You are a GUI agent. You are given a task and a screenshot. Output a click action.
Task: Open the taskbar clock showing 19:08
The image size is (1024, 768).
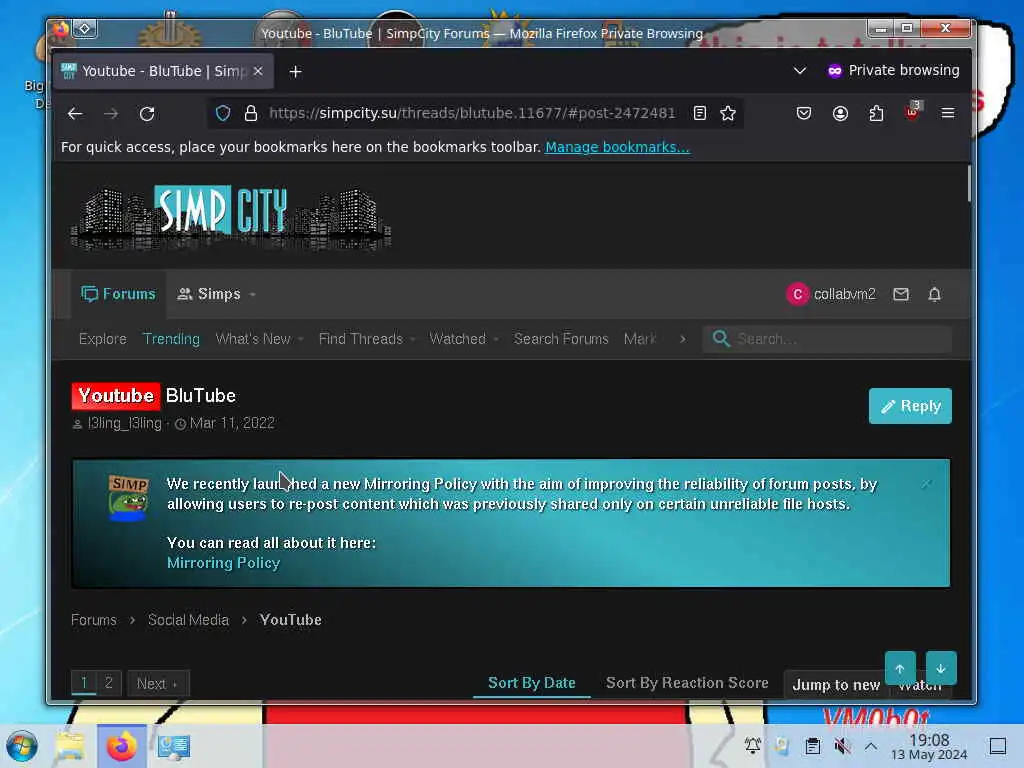[x=929, y=746]
